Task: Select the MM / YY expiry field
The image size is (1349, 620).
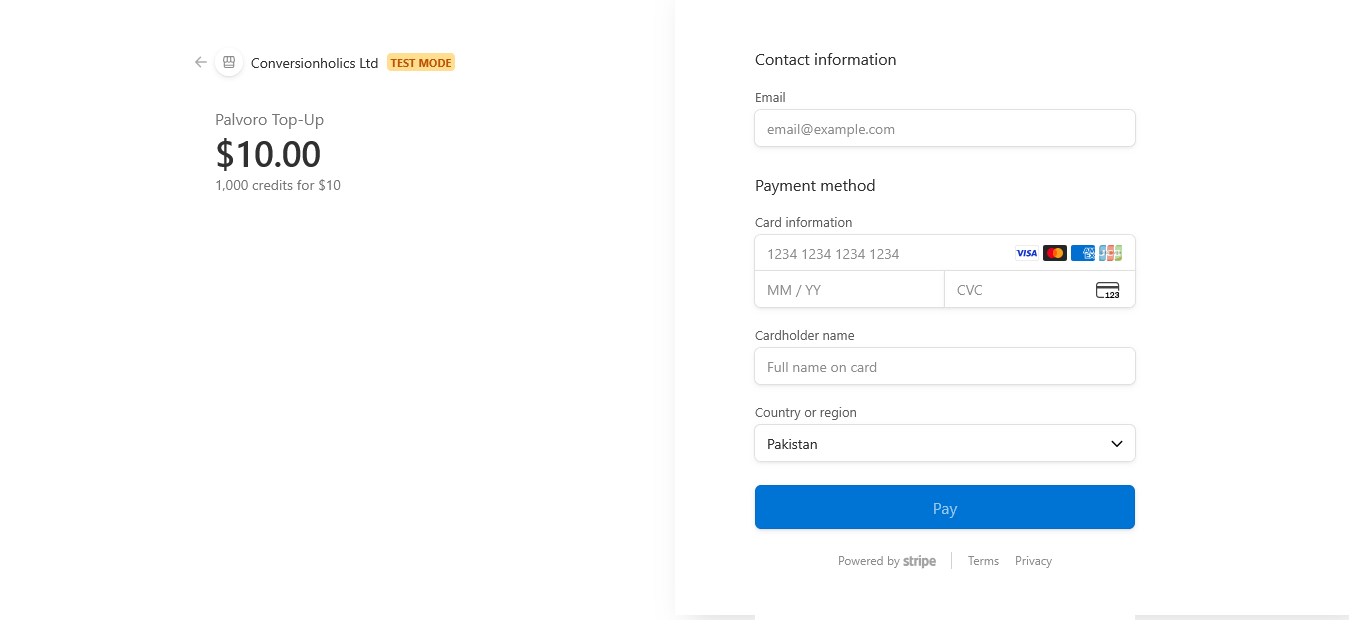Action: (x=849, y=290)
